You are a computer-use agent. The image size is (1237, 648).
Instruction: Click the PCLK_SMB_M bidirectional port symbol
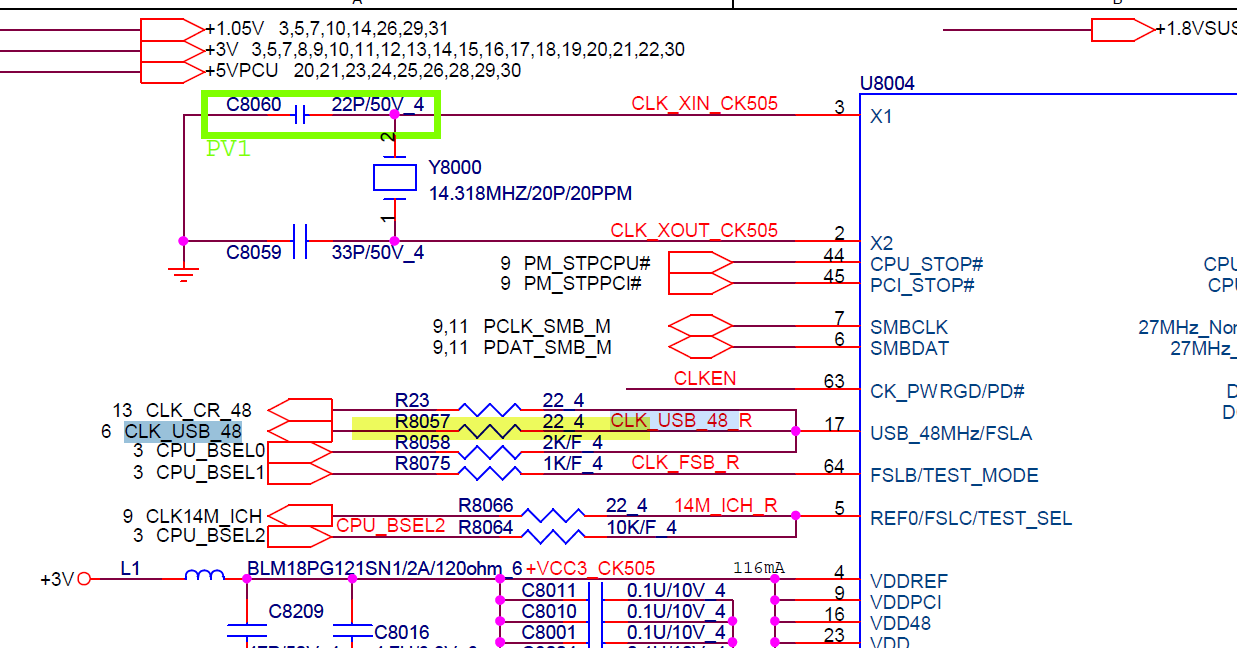point(699,326)
